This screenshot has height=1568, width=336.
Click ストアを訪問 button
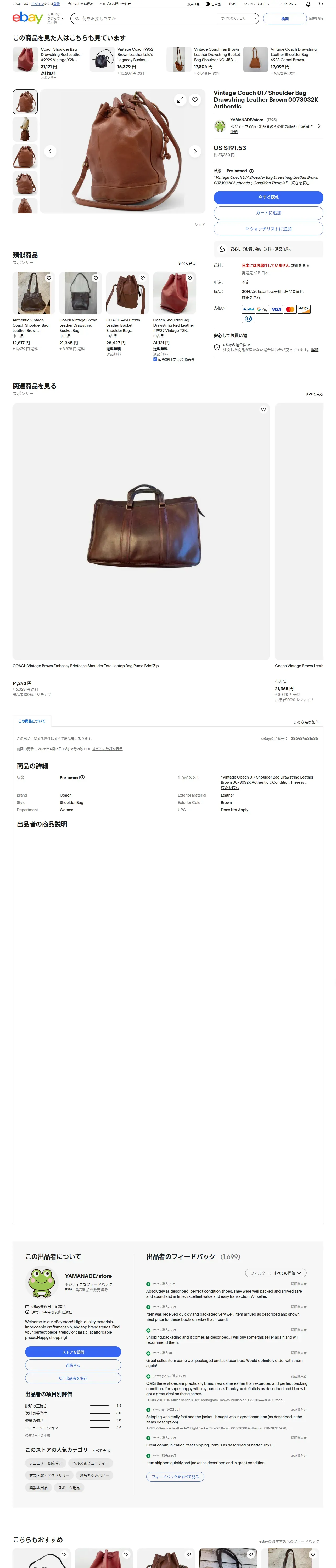pyautogui.click(x=73, y=1352)
